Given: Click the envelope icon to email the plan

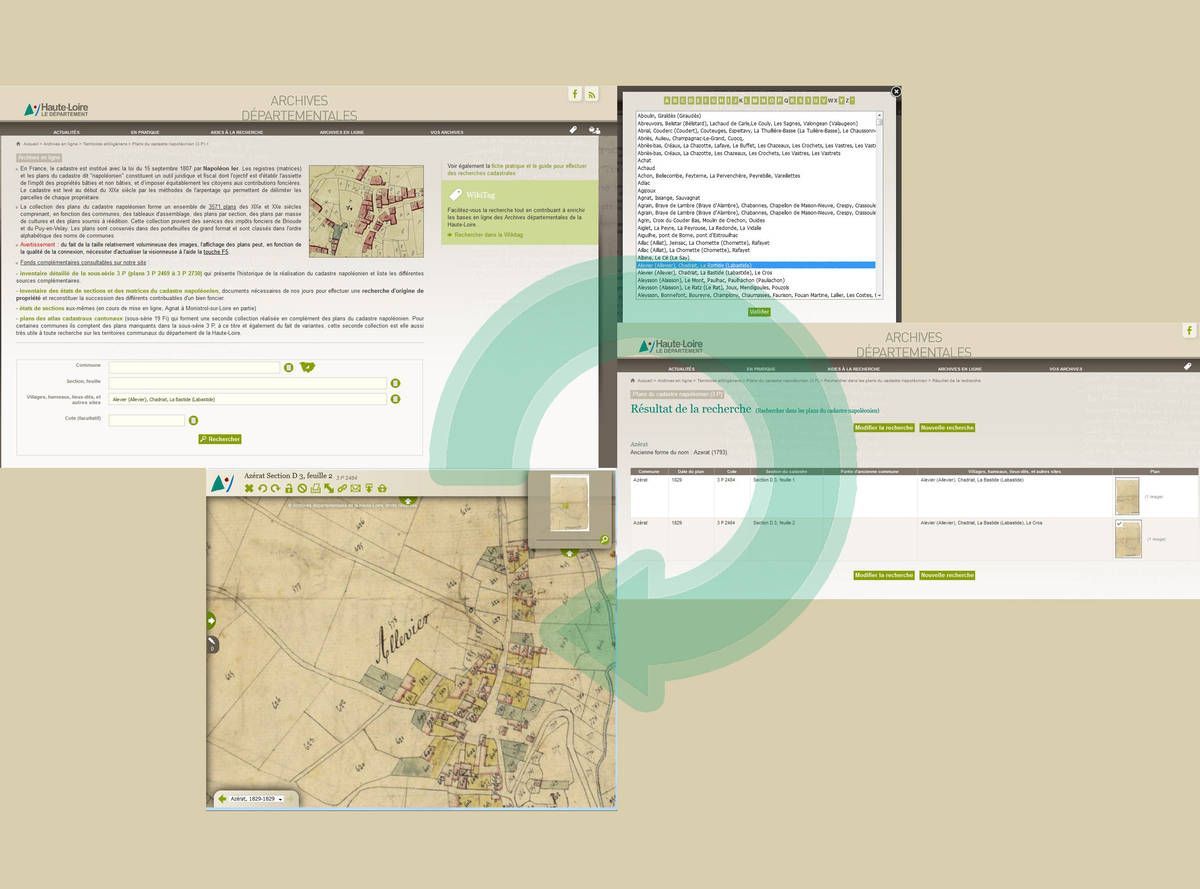Looking at the screenshot, I should point(355,488).
